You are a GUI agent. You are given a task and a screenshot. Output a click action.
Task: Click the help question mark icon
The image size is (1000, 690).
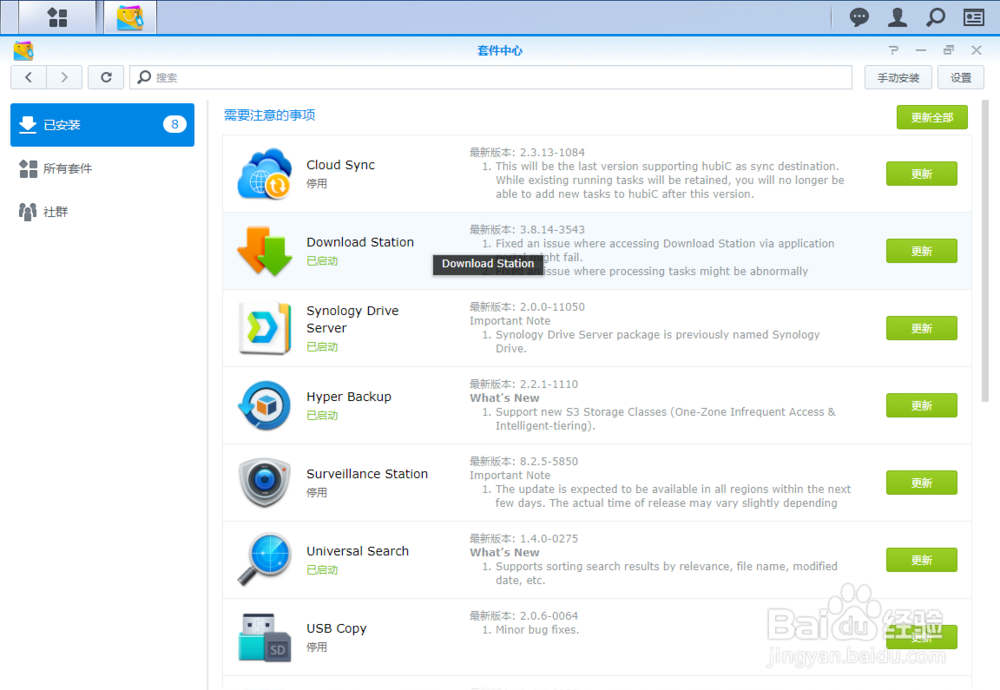tap(893, 50)
